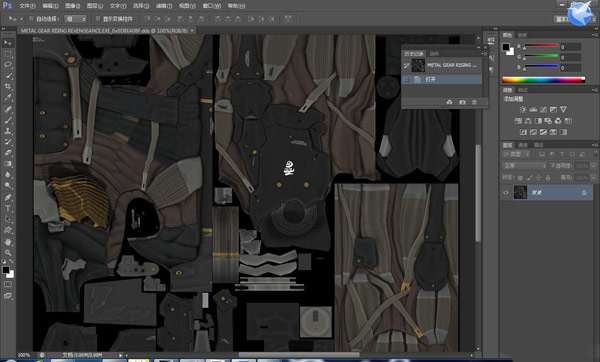Image resolution: width=600 pixels, height=362 pixels.
Task: Select the Move tool in the toolbox
Action: (x=8, y=43)
